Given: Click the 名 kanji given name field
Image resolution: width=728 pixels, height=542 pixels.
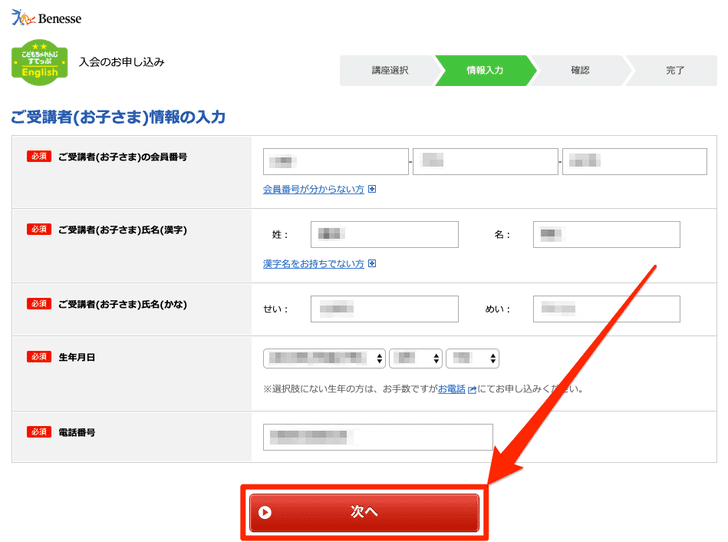Looking at the screenshot, I should click(x=606, y=235).
